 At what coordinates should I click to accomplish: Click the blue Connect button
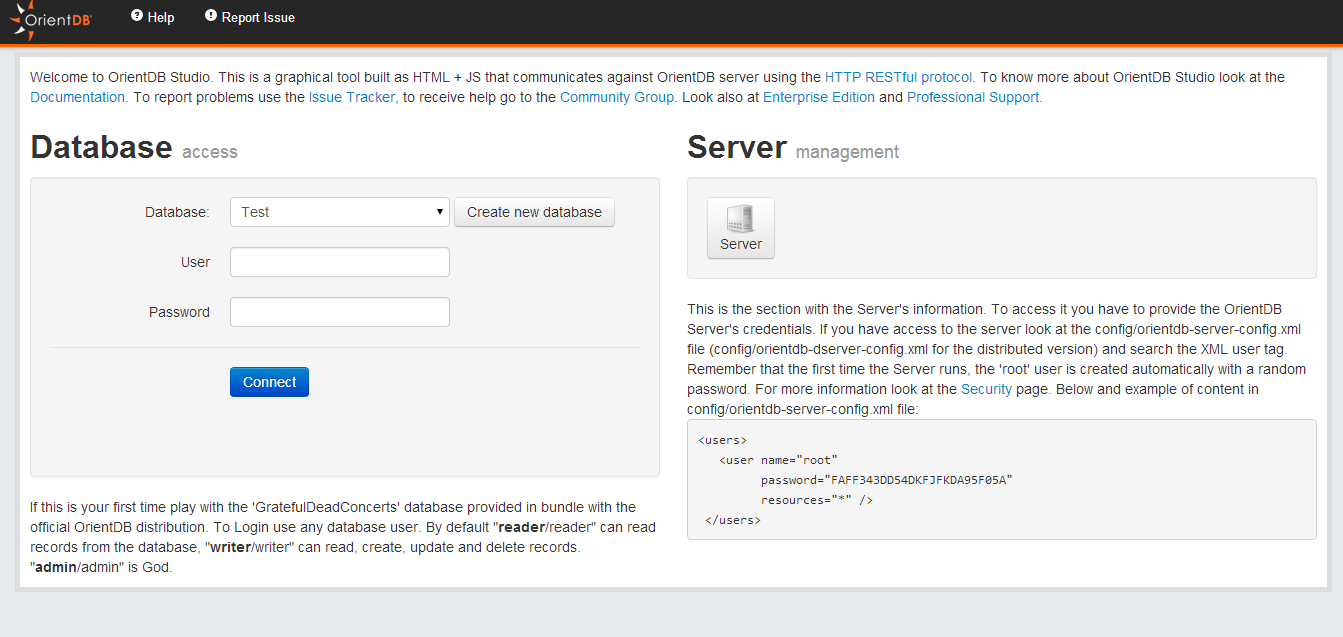269,382
